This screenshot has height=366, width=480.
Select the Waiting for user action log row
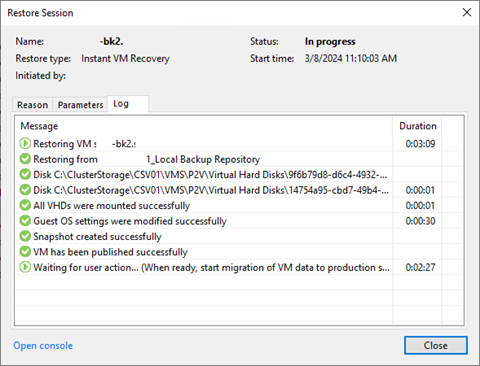[x=239, y=267]
